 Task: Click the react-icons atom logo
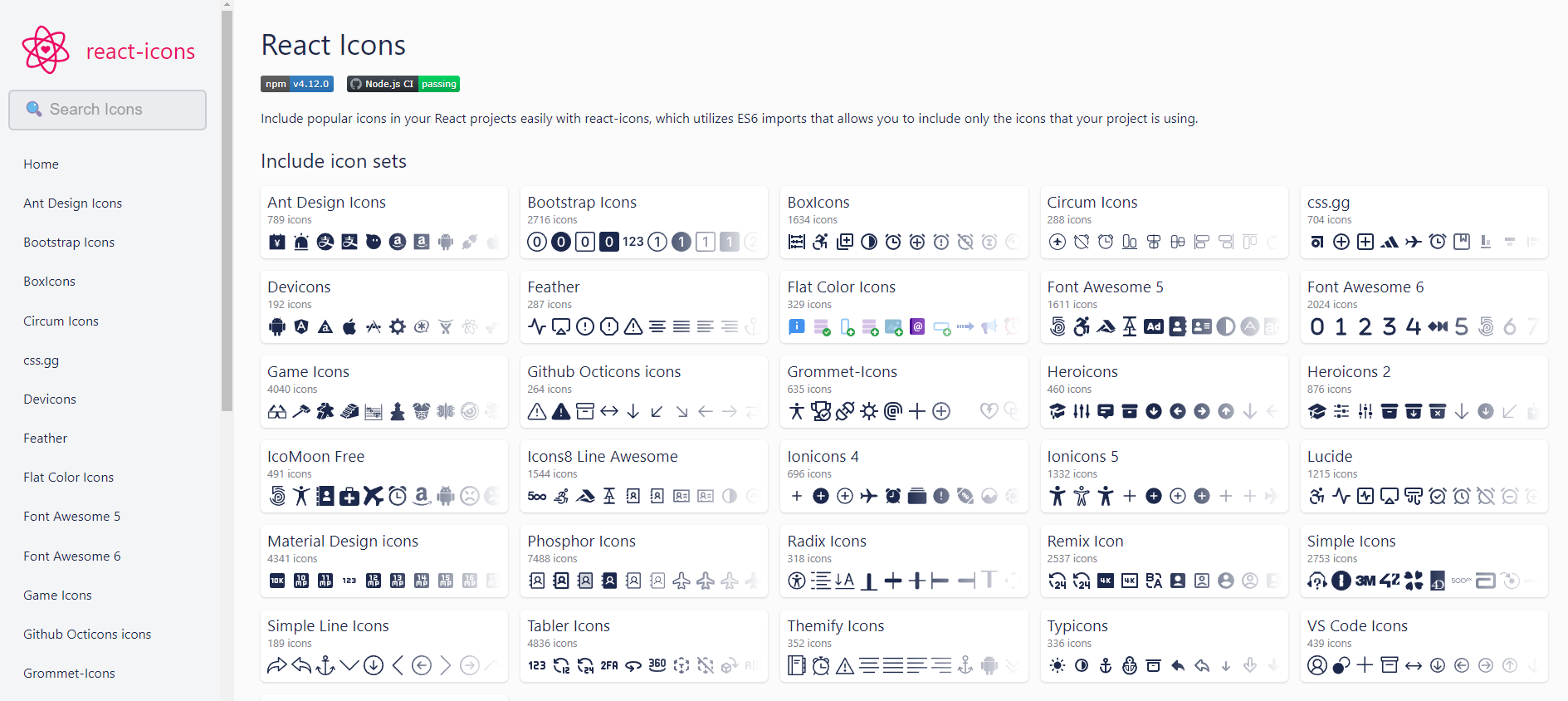(x=46, y=50)
